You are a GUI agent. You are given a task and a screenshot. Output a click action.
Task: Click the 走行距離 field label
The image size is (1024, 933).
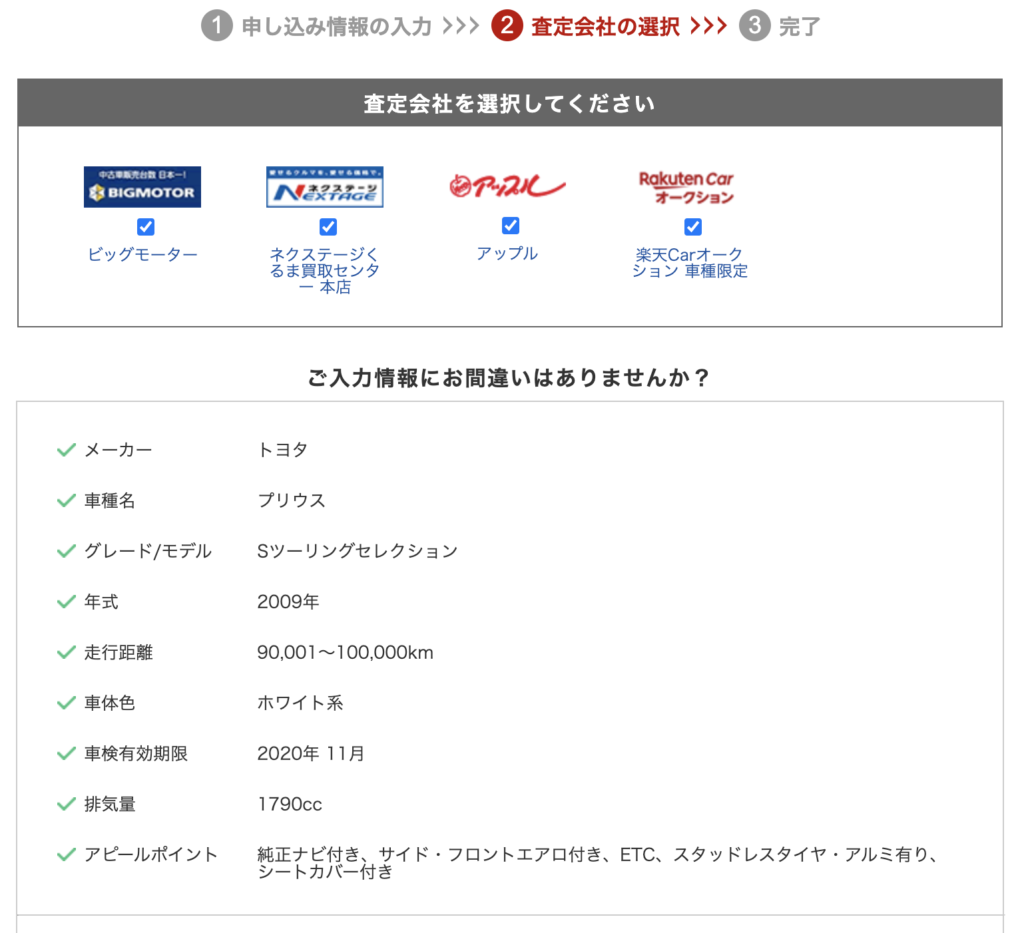(118, 652)
